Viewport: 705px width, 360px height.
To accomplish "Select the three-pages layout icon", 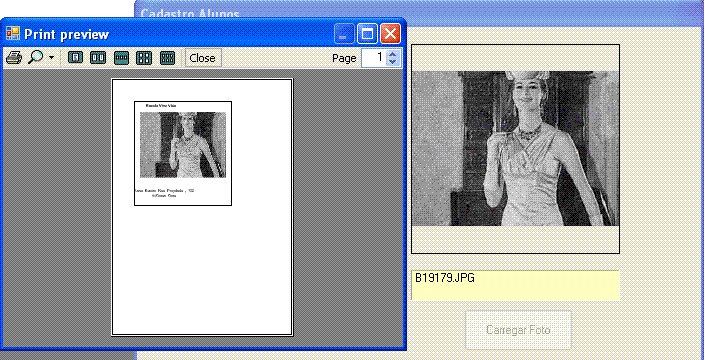I will pyautogui.click(x=121, y=58).
